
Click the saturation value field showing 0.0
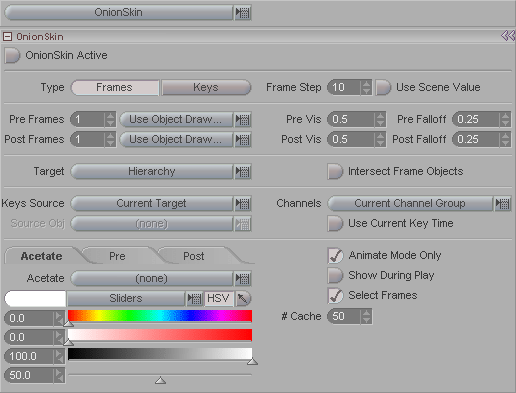[x=29, y=337]
